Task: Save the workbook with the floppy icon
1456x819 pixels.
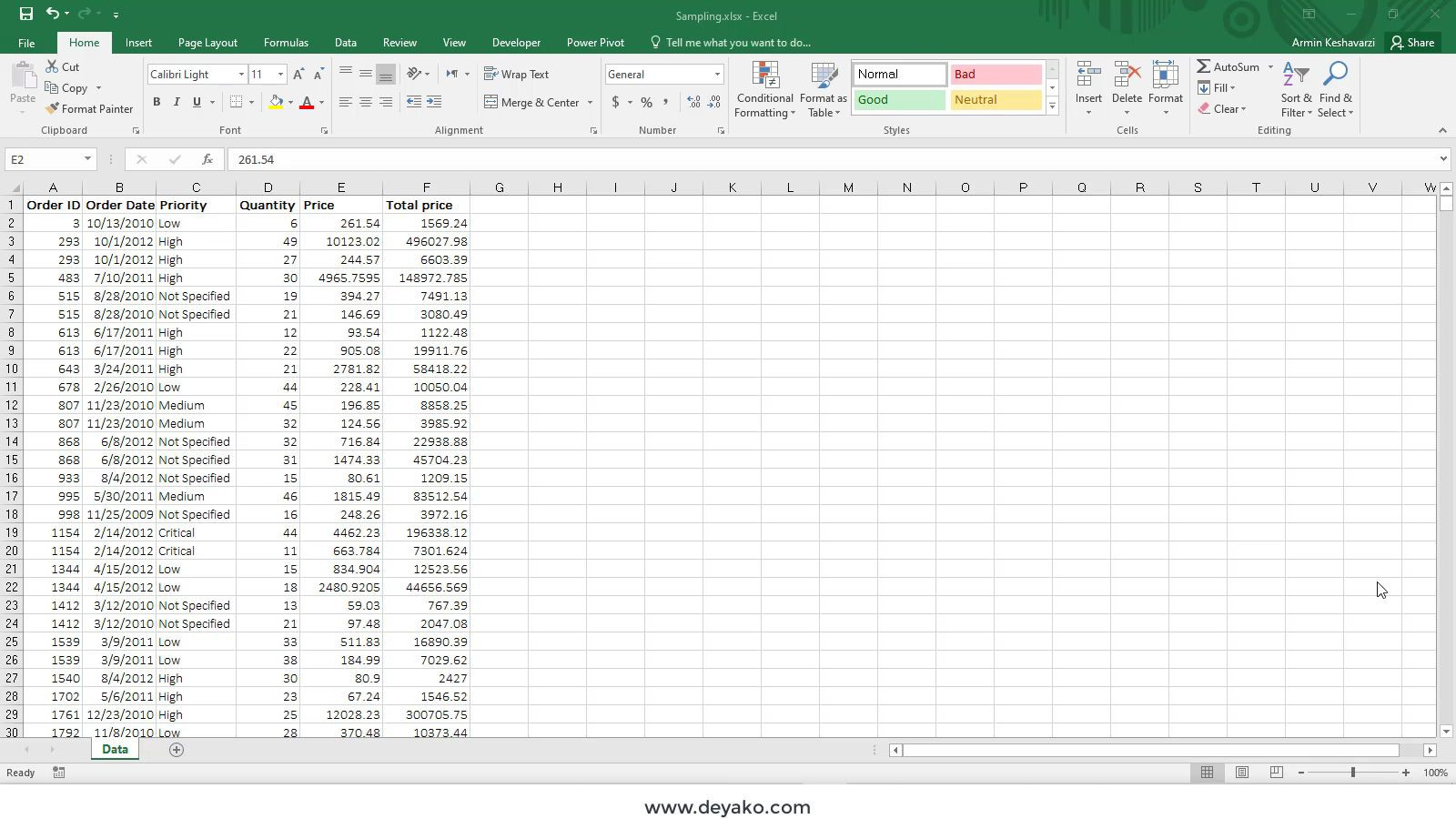Action: pos(26,14)
